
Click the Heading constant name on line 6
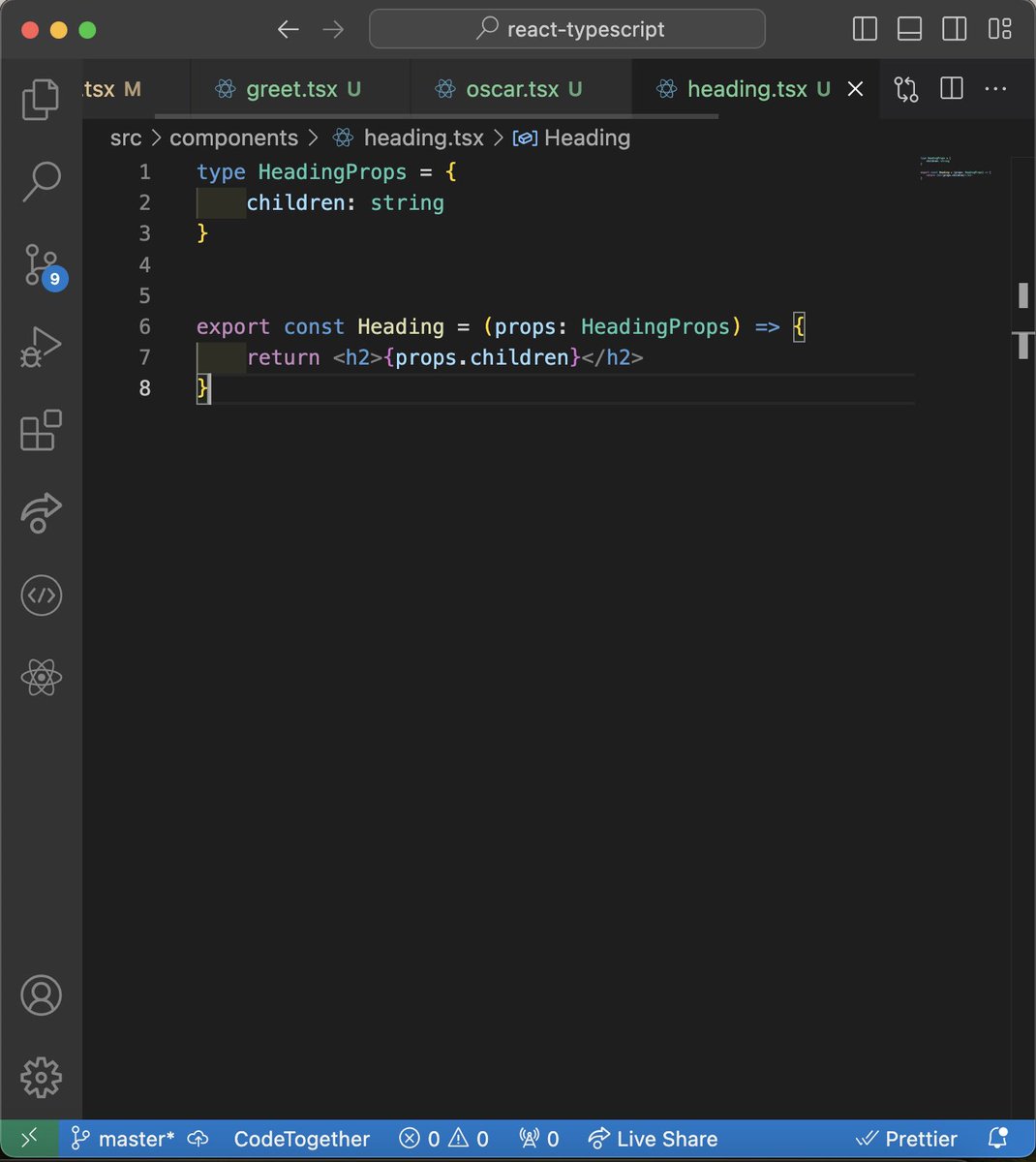point(400,327)
